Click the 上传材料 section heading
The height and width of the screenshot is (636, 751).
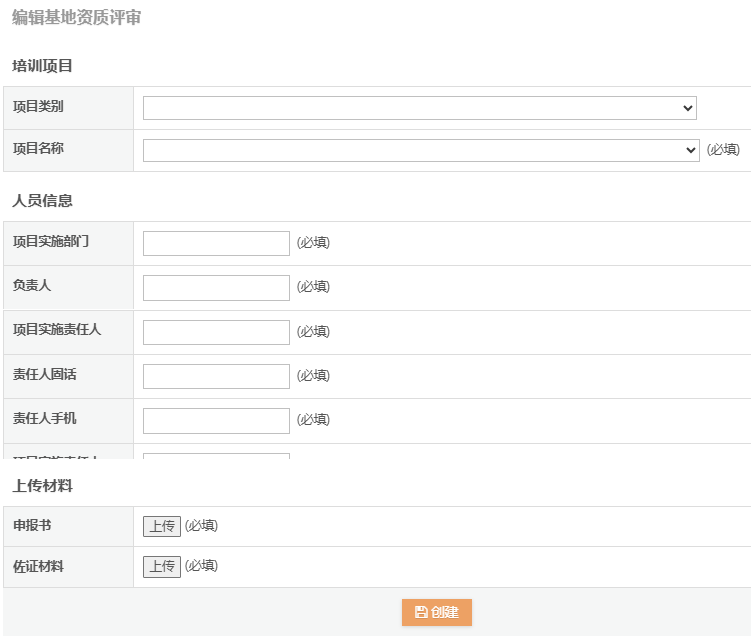42,486
